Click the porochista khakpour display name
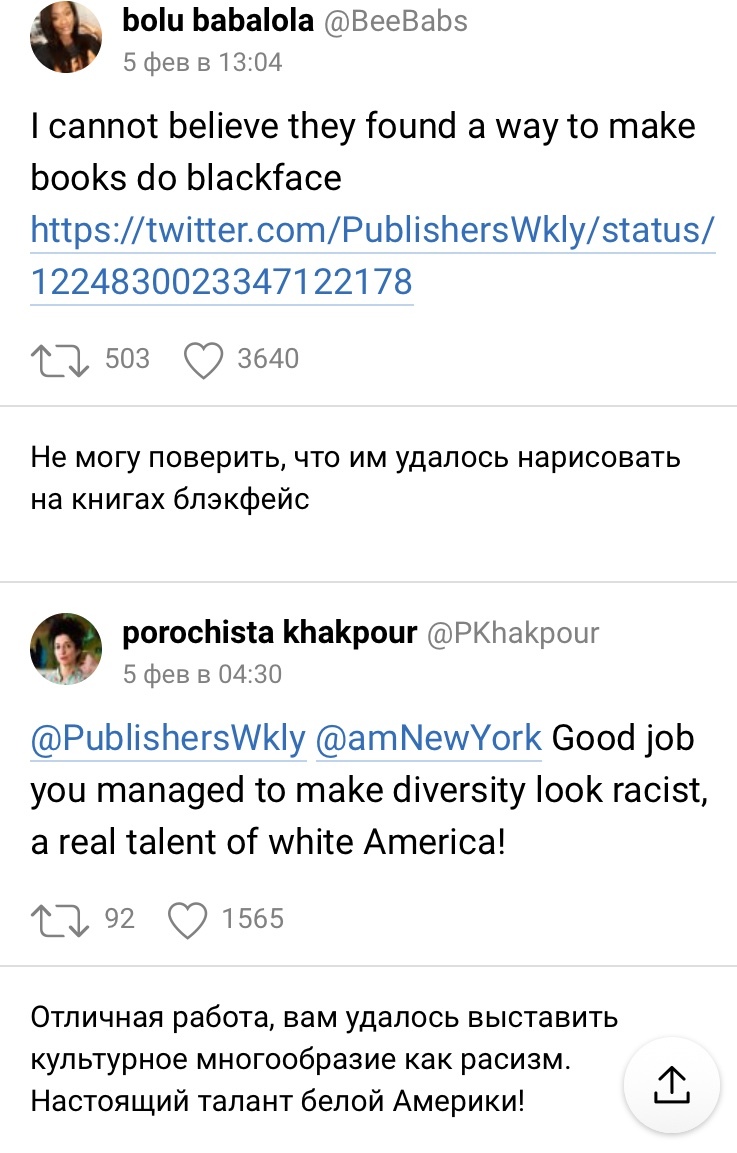The image size is (737, 1153). click(x=270, y=632)
